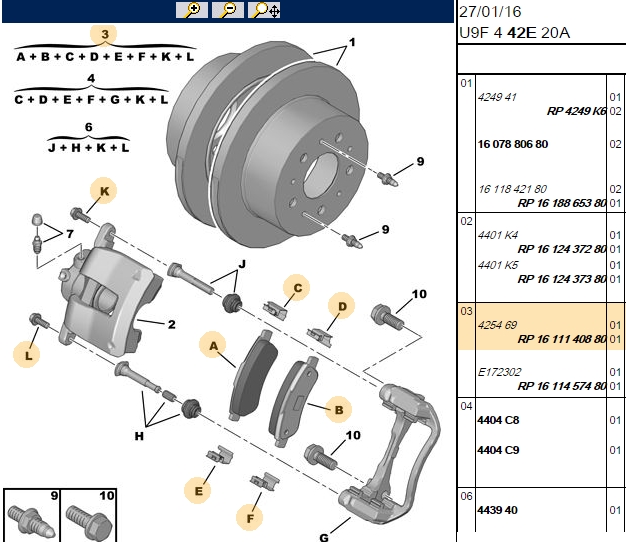Click the date 27/01/16
The width and height of the screenshot is (626, 542).
490,12
